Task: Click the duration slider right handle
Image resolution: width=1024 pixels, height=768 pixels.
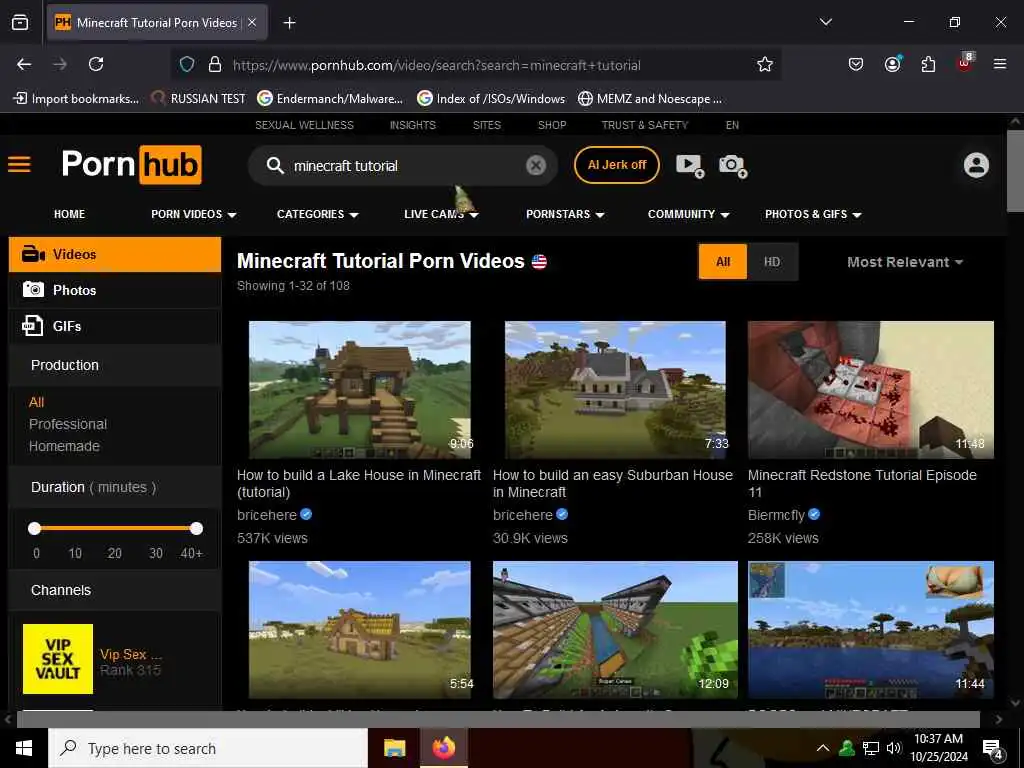Action: (x=196, y=528)
